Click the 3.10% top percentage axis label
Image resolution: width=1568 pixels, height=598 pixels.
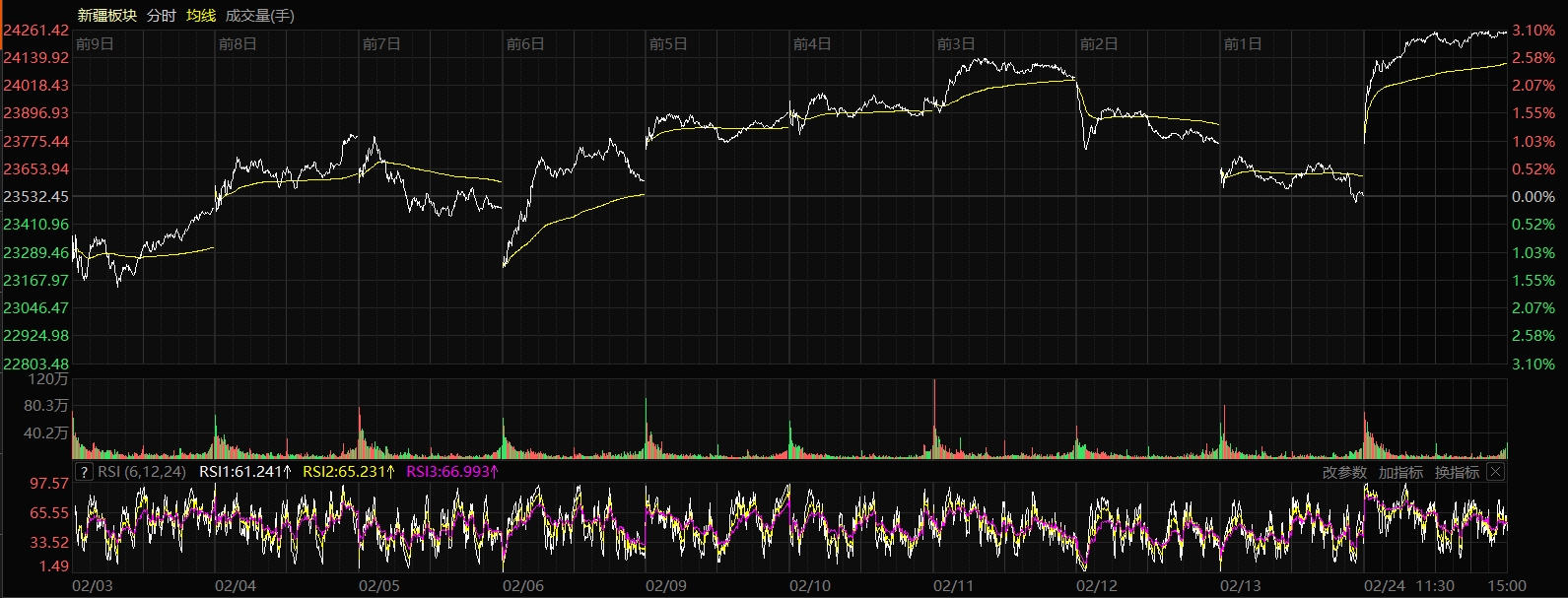tap(1533, 31)
